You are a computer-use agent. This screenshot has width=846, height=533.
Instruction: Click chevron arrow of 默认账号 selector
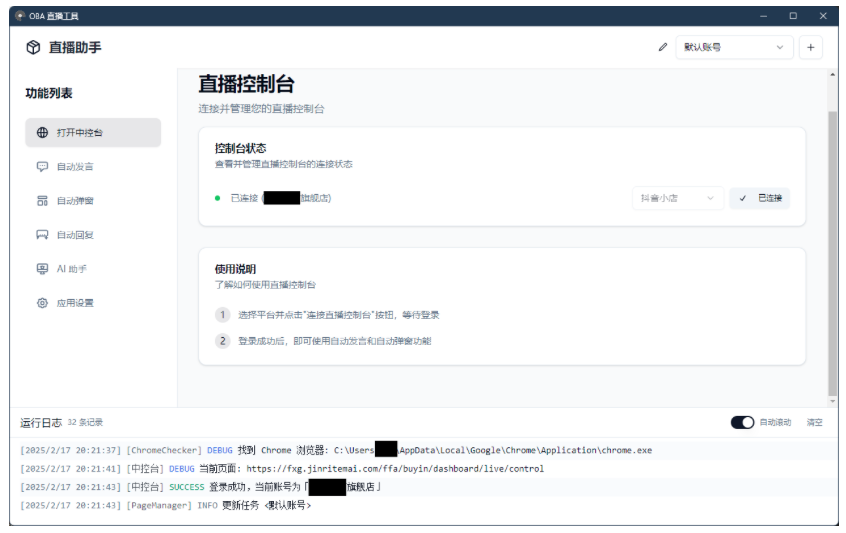[x=780, y=47]
